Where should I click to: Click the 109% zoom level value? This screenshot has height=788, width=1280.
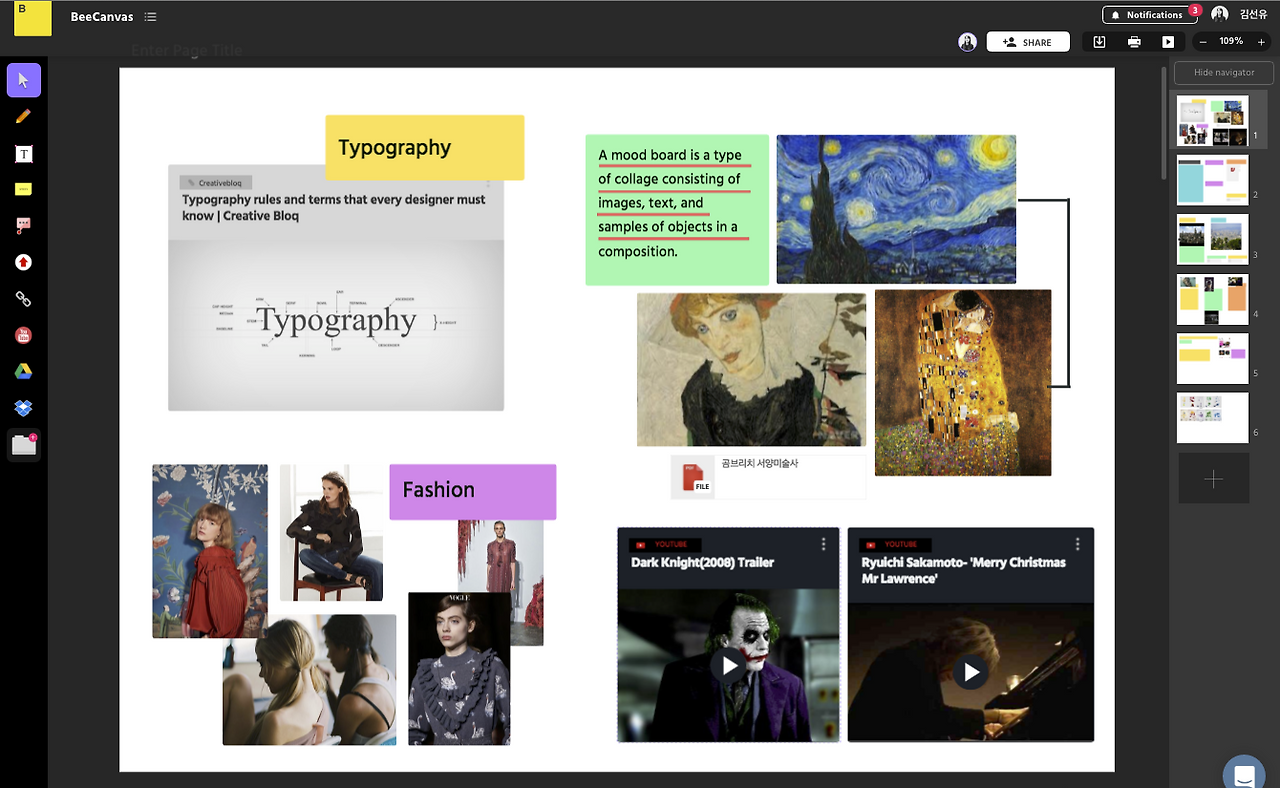click(x=1231, y=42)
